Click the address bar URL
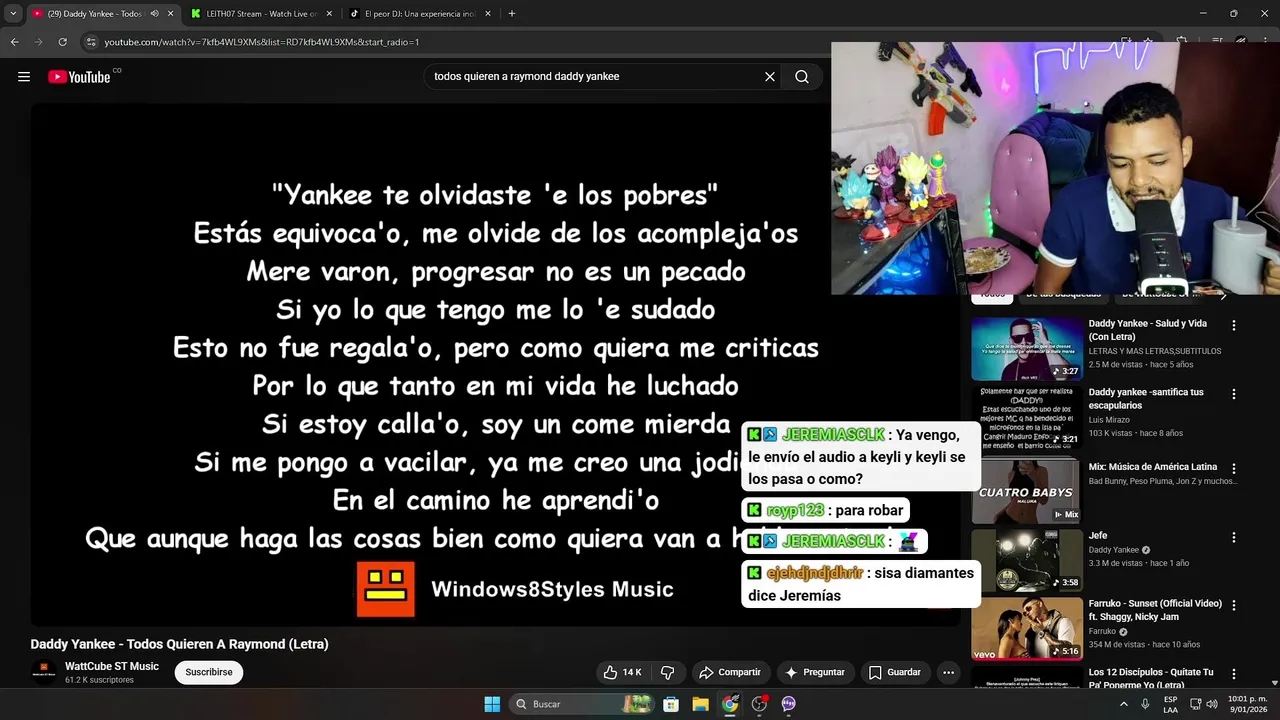The width and height of the screenshot is (1280, 720). [x=262, y=42]
